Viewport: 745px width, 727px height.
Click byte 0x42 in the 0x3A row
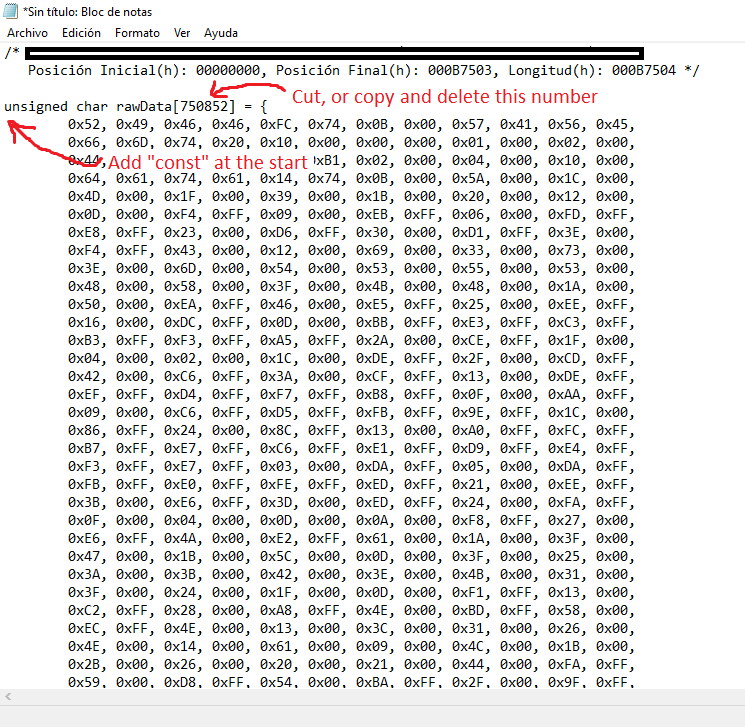tap(276, 575)
